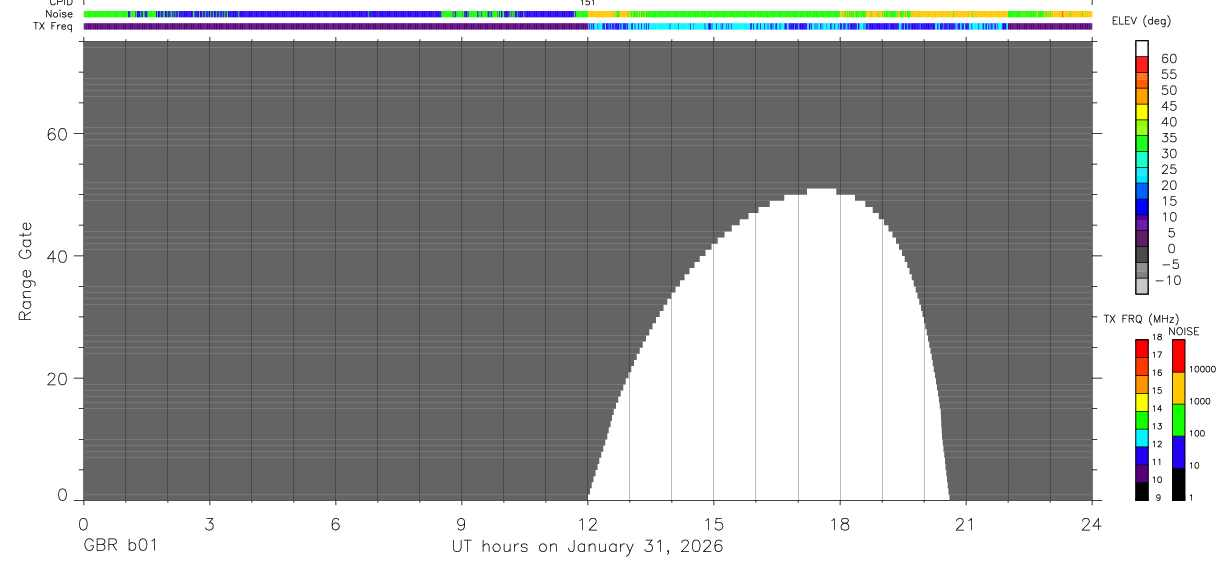Click the TX Freq strip above the plot

(587, 26)
